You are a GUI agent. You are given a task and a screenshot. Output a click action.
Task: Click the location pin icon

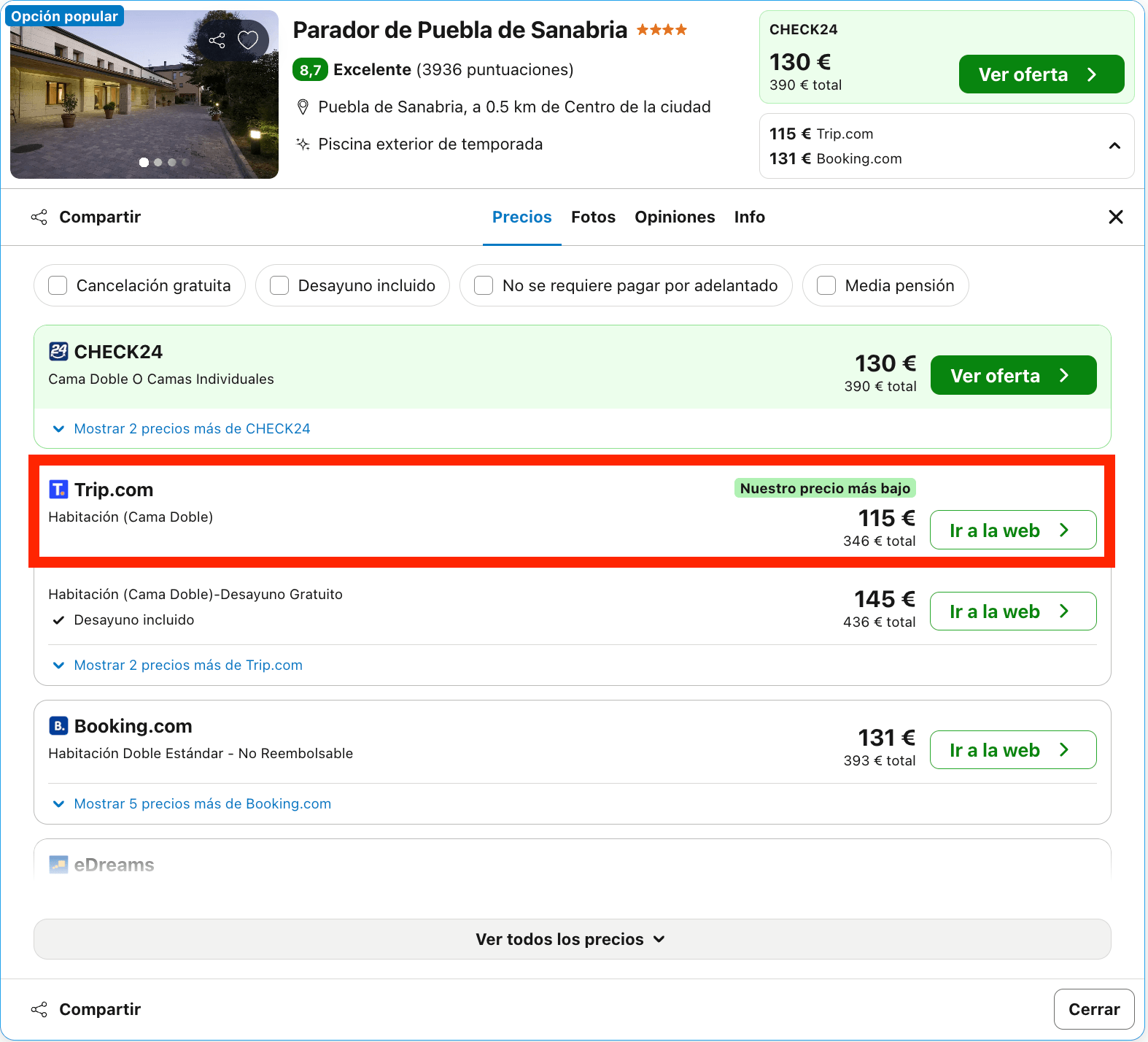[x=303, y=107]
